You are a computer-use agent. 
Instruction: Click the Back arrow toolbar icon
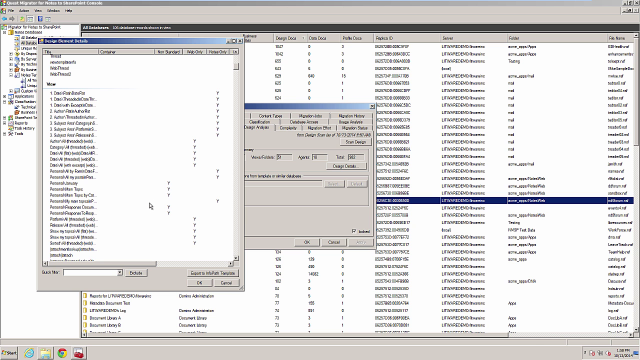coord(4,19)
